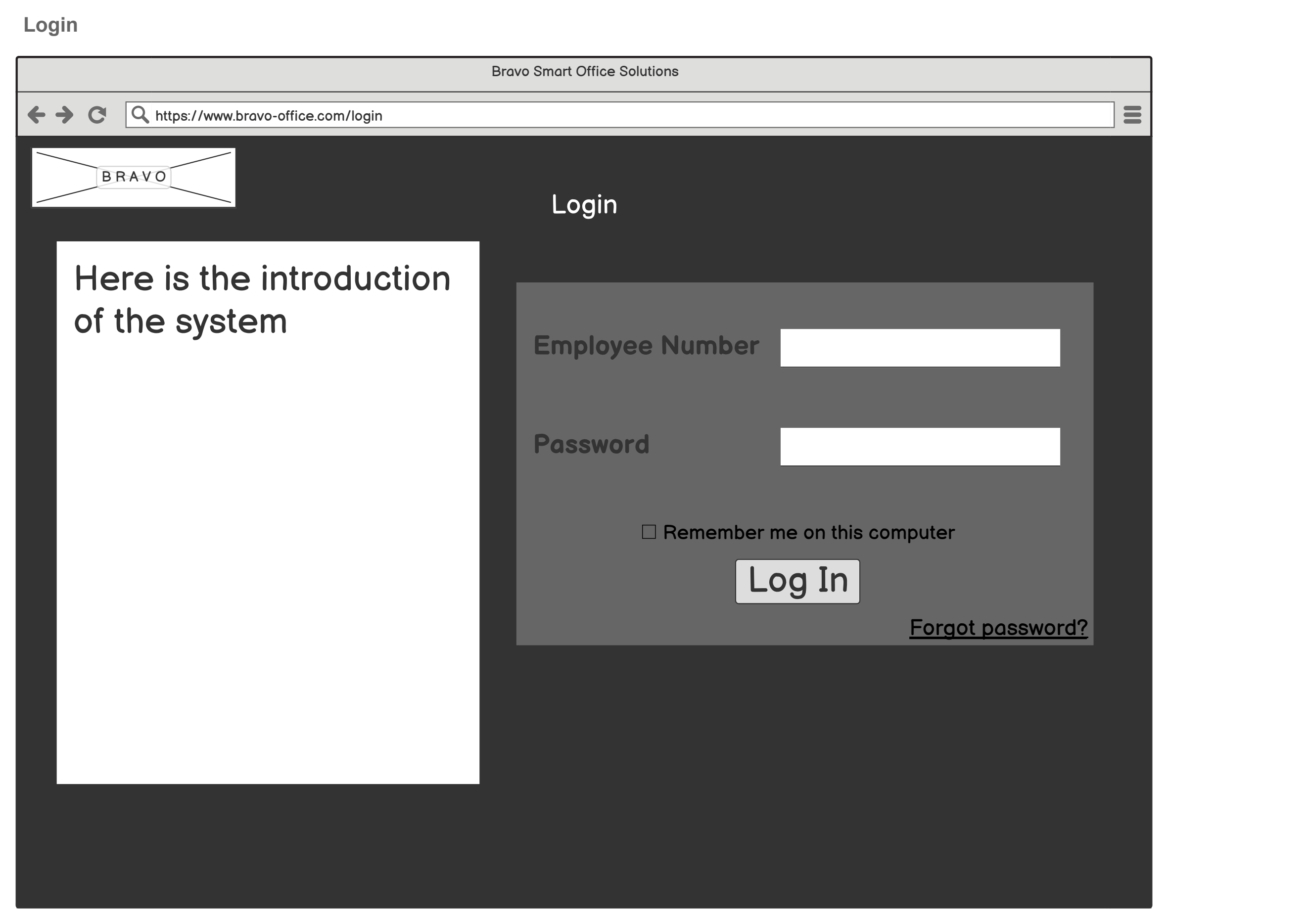Click the Remember me label text
This screenshot has height=924, width=1307.
pyautogui.click(x=809, y=531)
